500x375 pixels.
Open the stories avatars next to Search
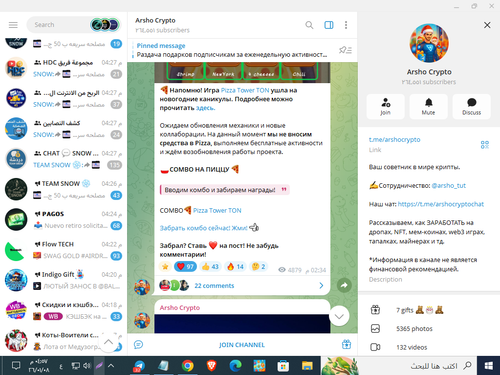tap(105, 25)
